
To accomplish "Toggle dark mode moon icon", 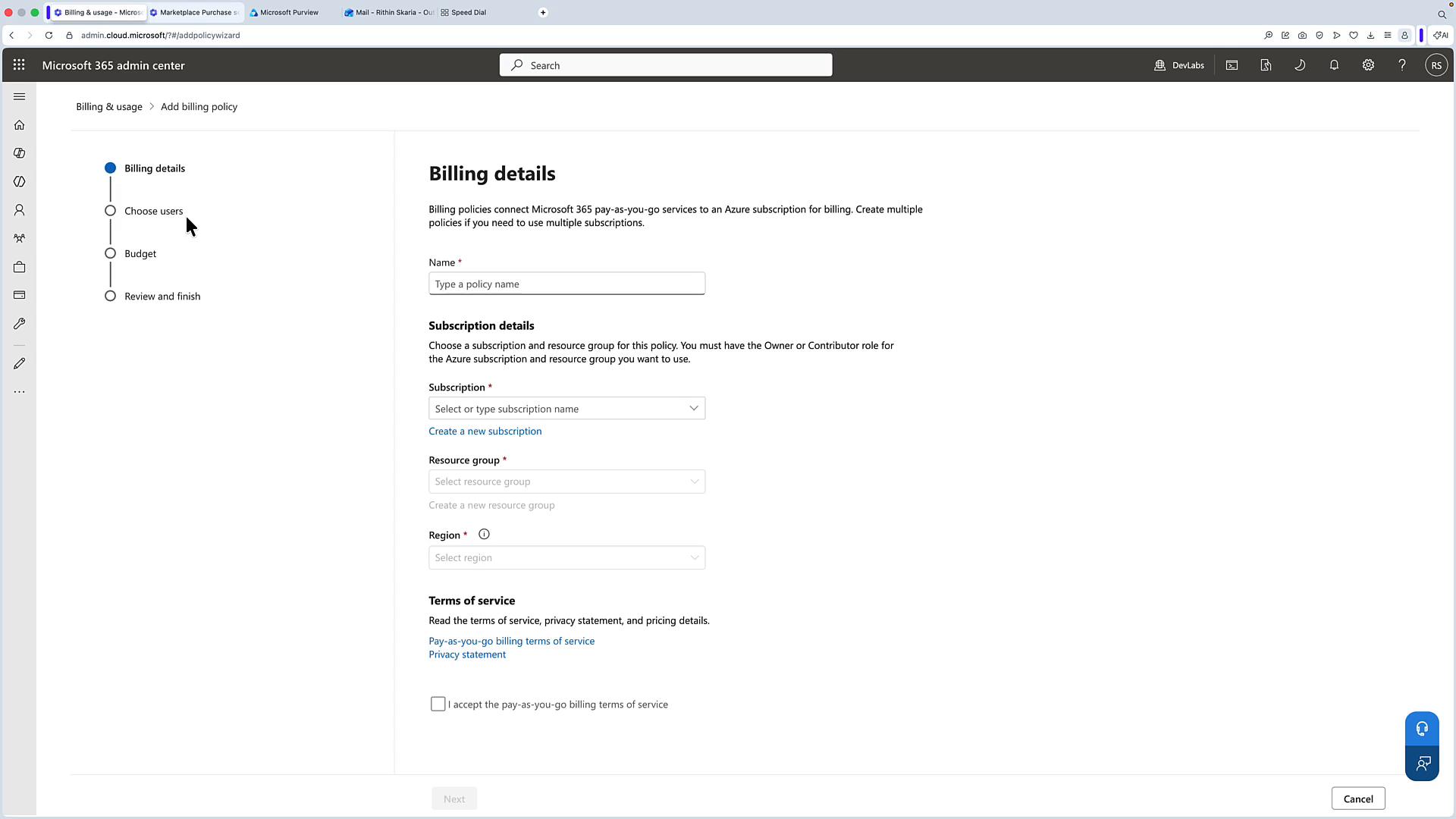I will [x=1300, y=65].
